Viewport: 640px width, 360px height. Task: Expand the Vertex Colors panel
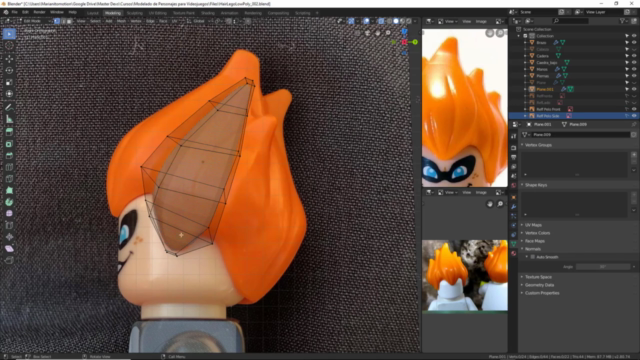pos(522,233)
